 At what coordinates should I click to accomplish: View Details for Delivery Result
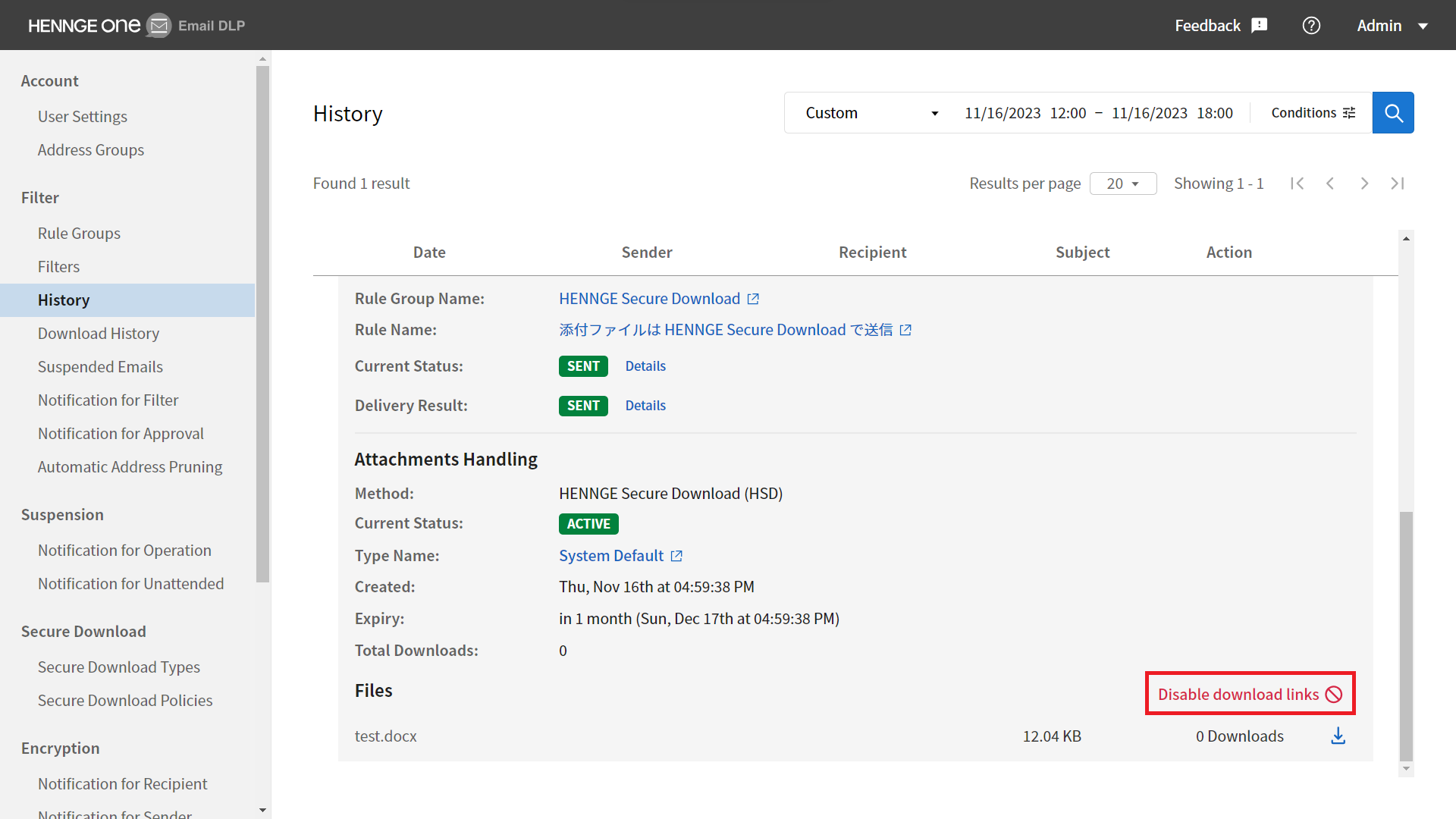pyautogui.click(x=645, y=406)
